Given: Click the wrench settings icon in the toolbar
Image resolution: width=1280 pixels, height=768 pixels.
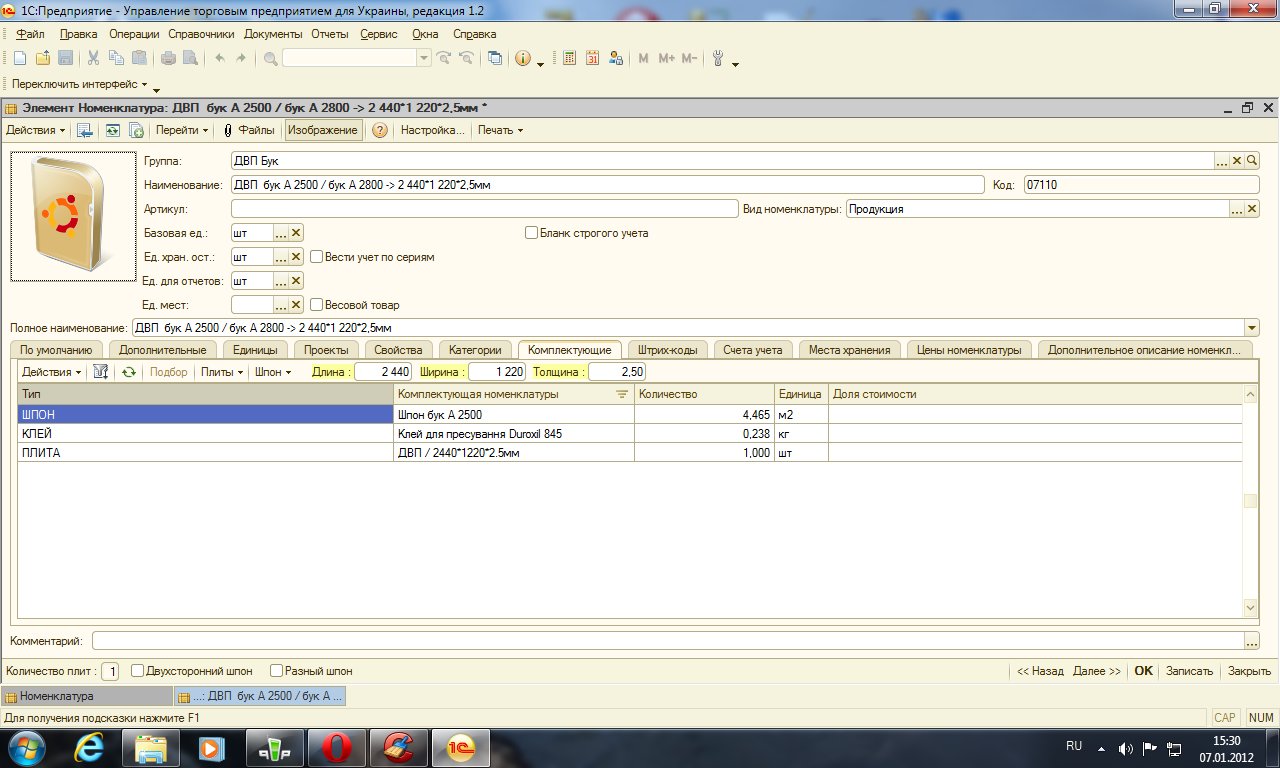Looking at the screenshot, I should click(x=717, y=58).
